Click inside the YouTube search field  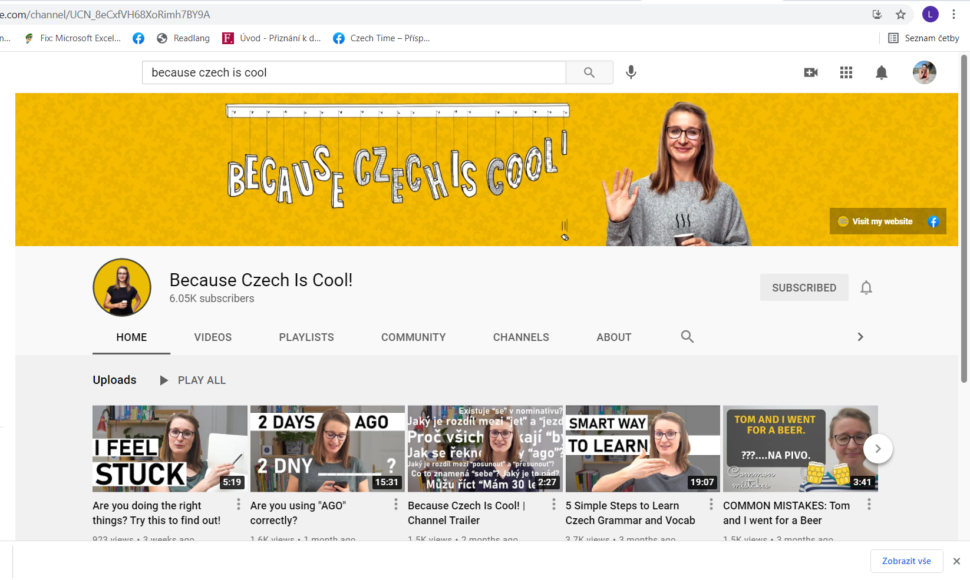[x=350, y=72]
